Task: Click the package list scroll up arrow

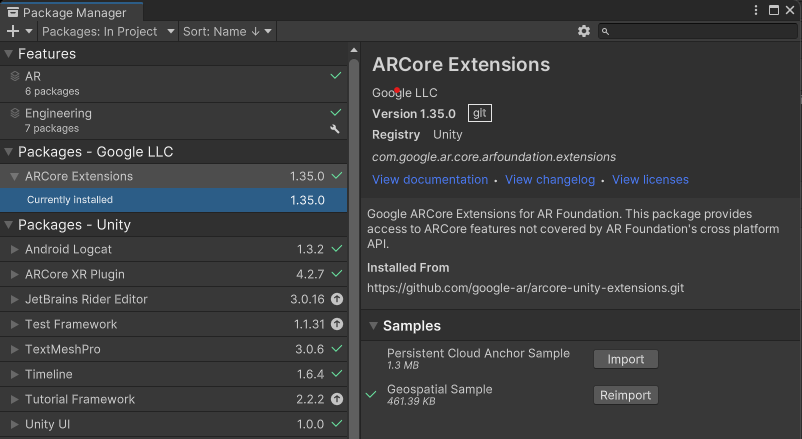Action: click(x=353, y=50)
